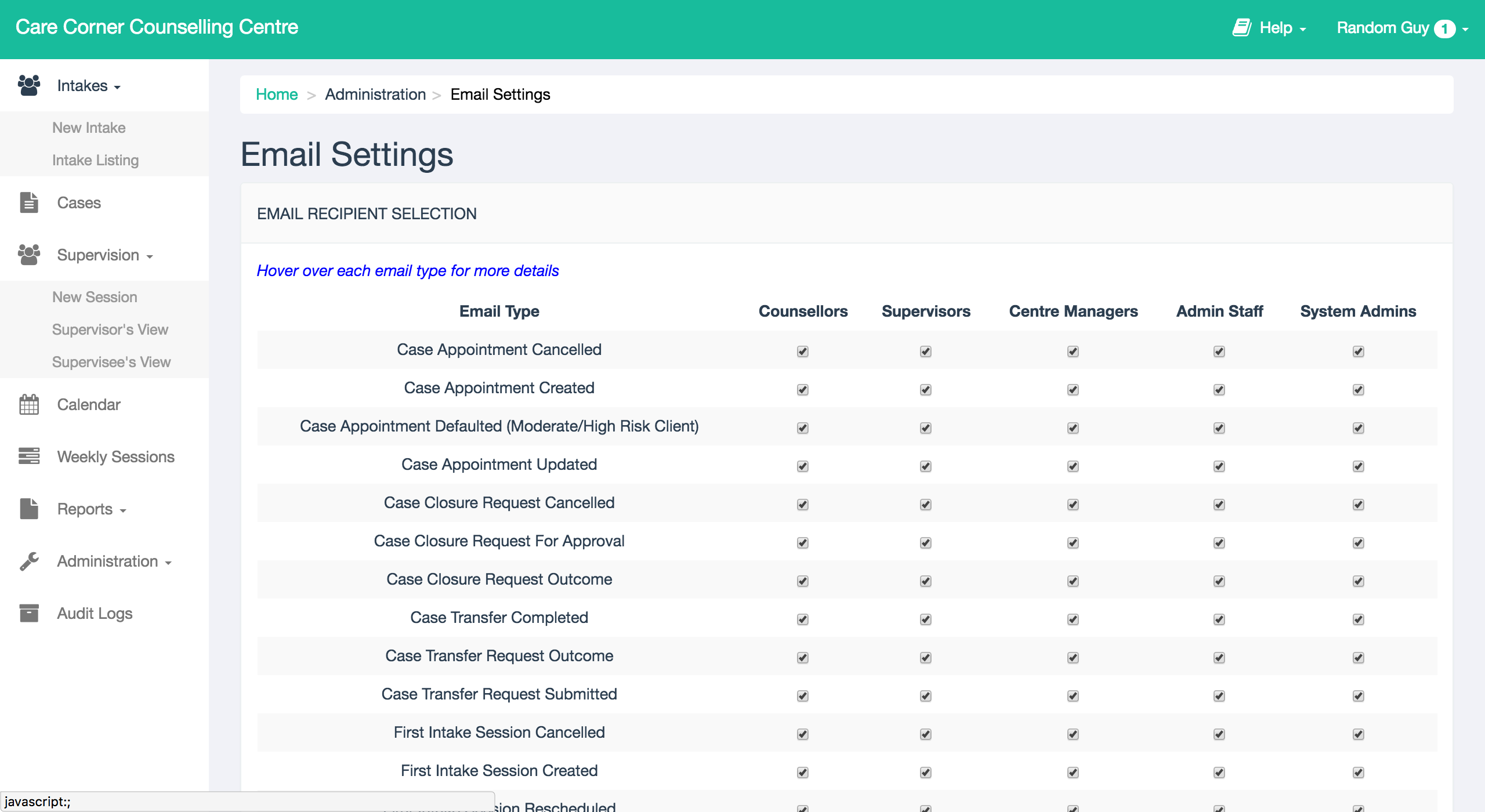Screen dimensions: 1485x812
Task: Open Intake Listing in the sidebar
Action: 95,160
